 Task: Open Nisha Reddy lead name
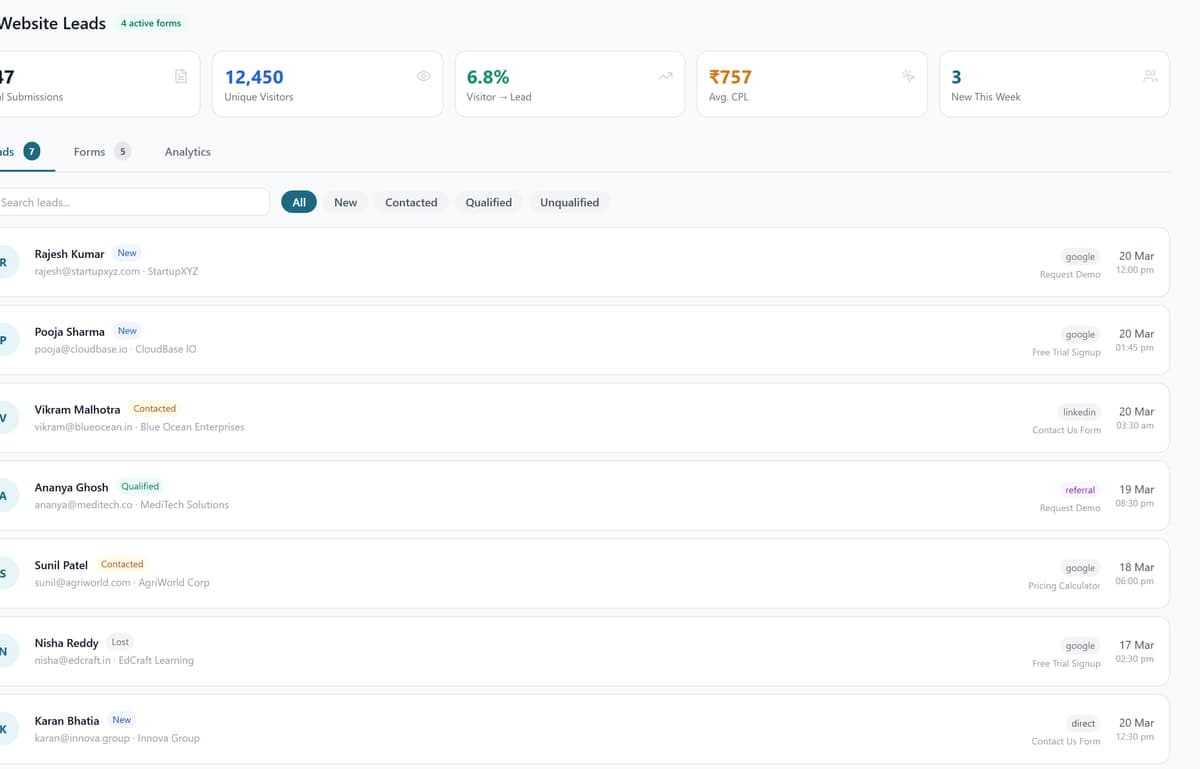click(x=66, y=644)
